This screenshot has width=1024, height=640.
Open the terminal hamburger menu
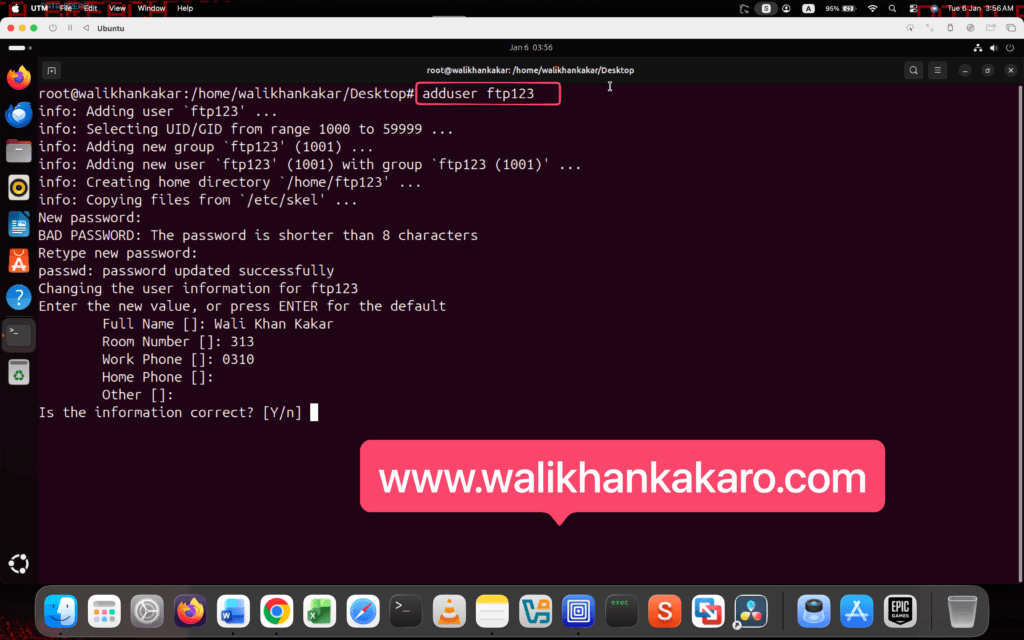click(x=937, y=70)
